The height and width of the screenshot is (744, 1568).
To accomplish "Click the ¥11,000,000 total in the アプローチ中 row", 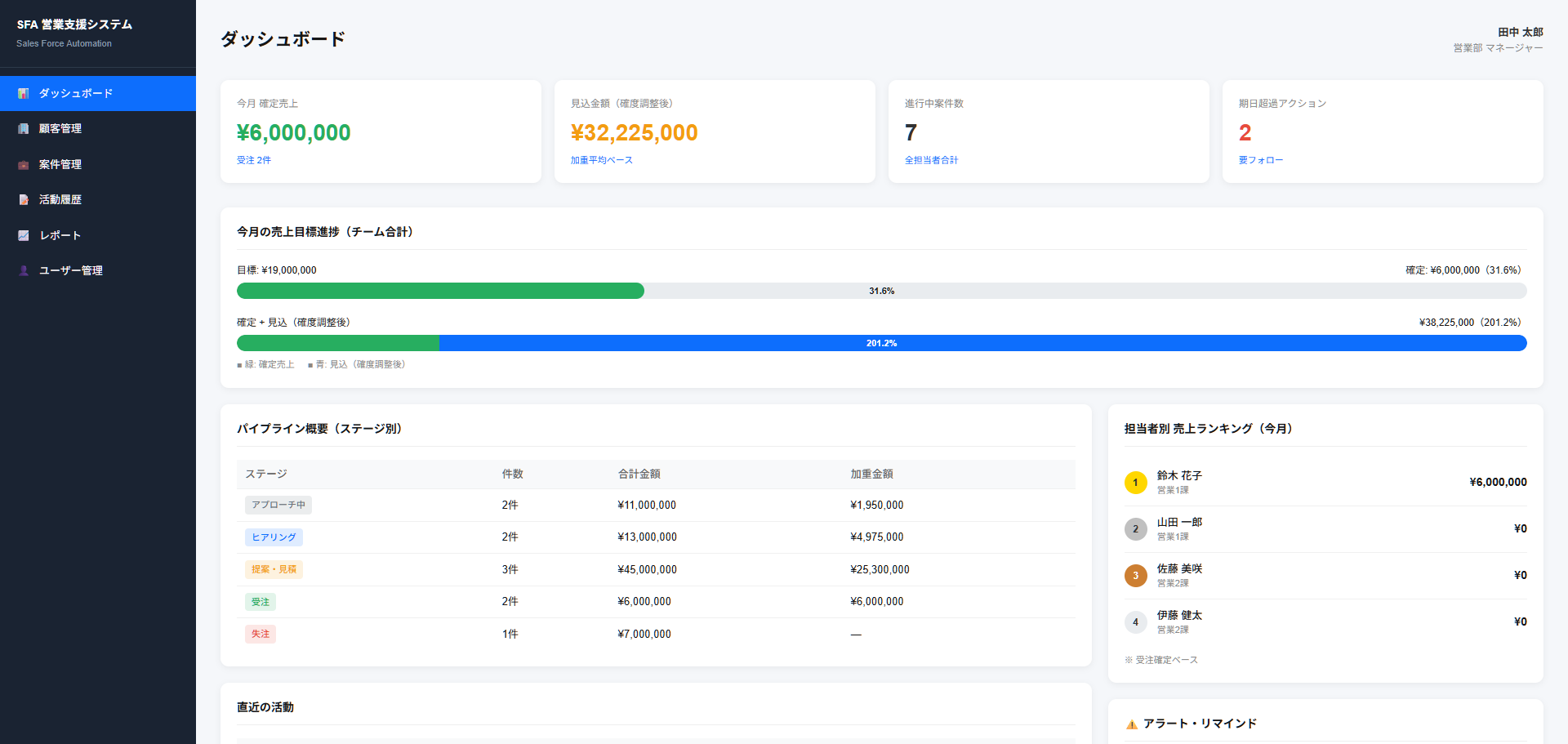I will point(647,506).
